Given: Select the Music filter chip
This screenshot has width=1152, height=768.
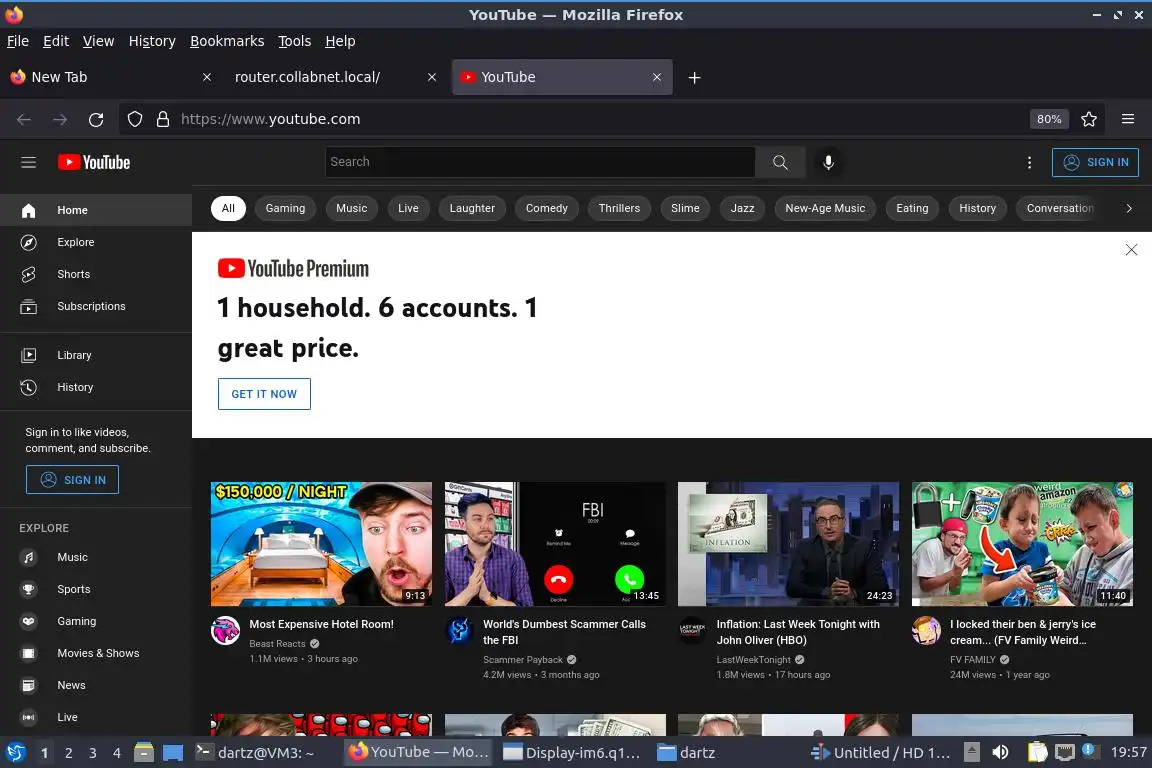Looking at the screenshot, I should tap(352, 209).
